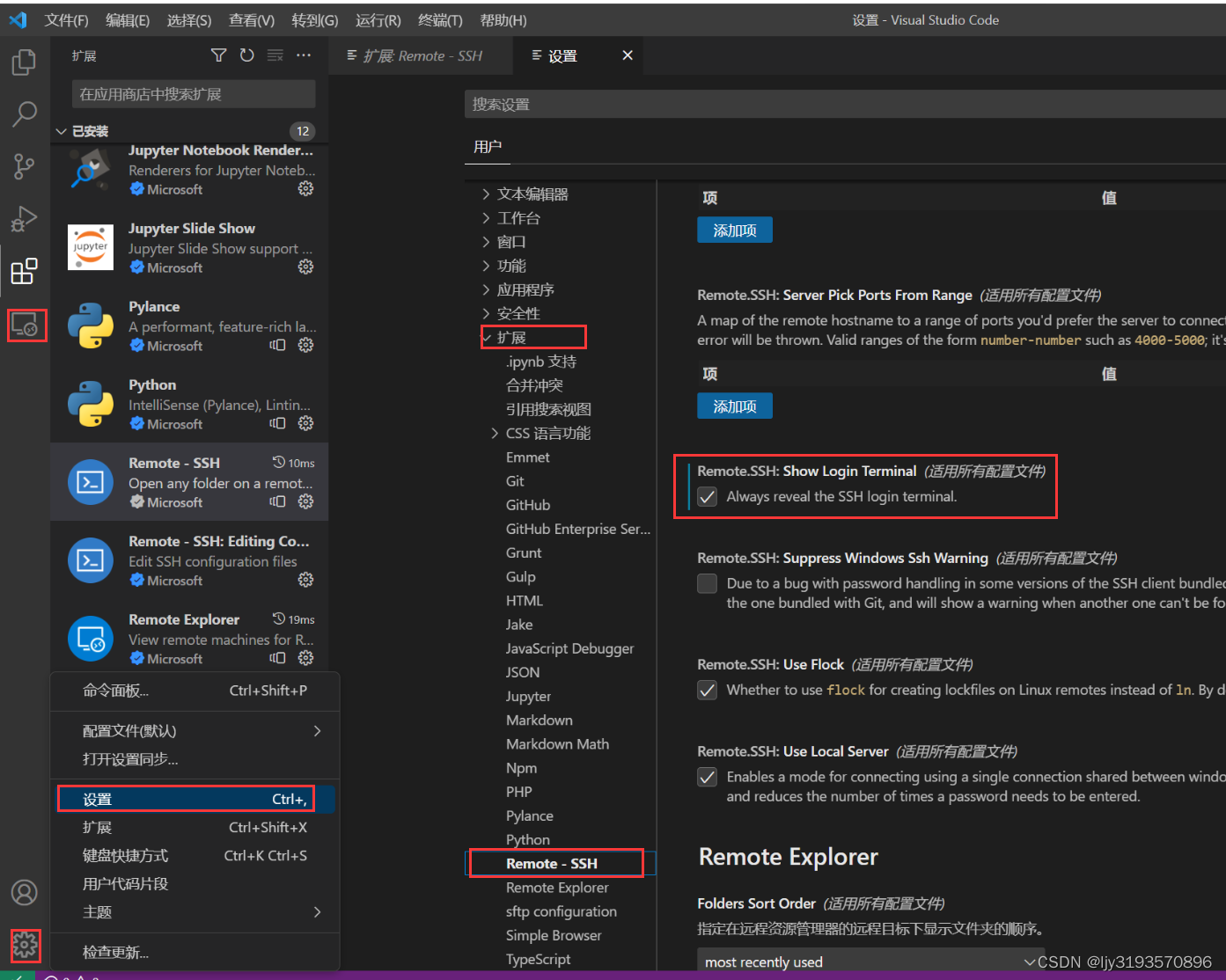Toggle Use Local Server checkbox
The image size is (1226, 980).
tap(707, 777)
